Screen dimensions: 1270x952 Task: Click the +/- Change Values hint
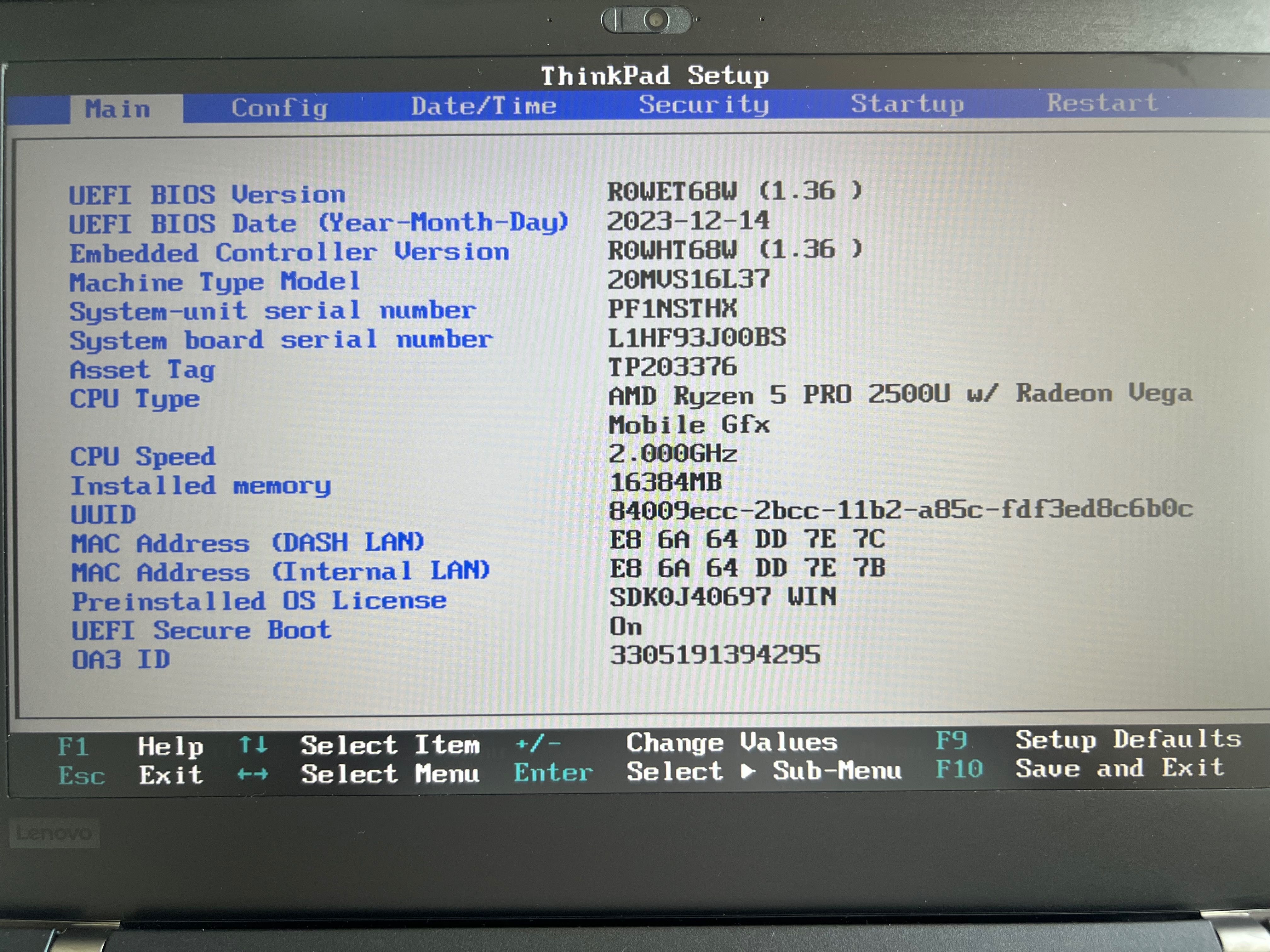tap(676, 743)
